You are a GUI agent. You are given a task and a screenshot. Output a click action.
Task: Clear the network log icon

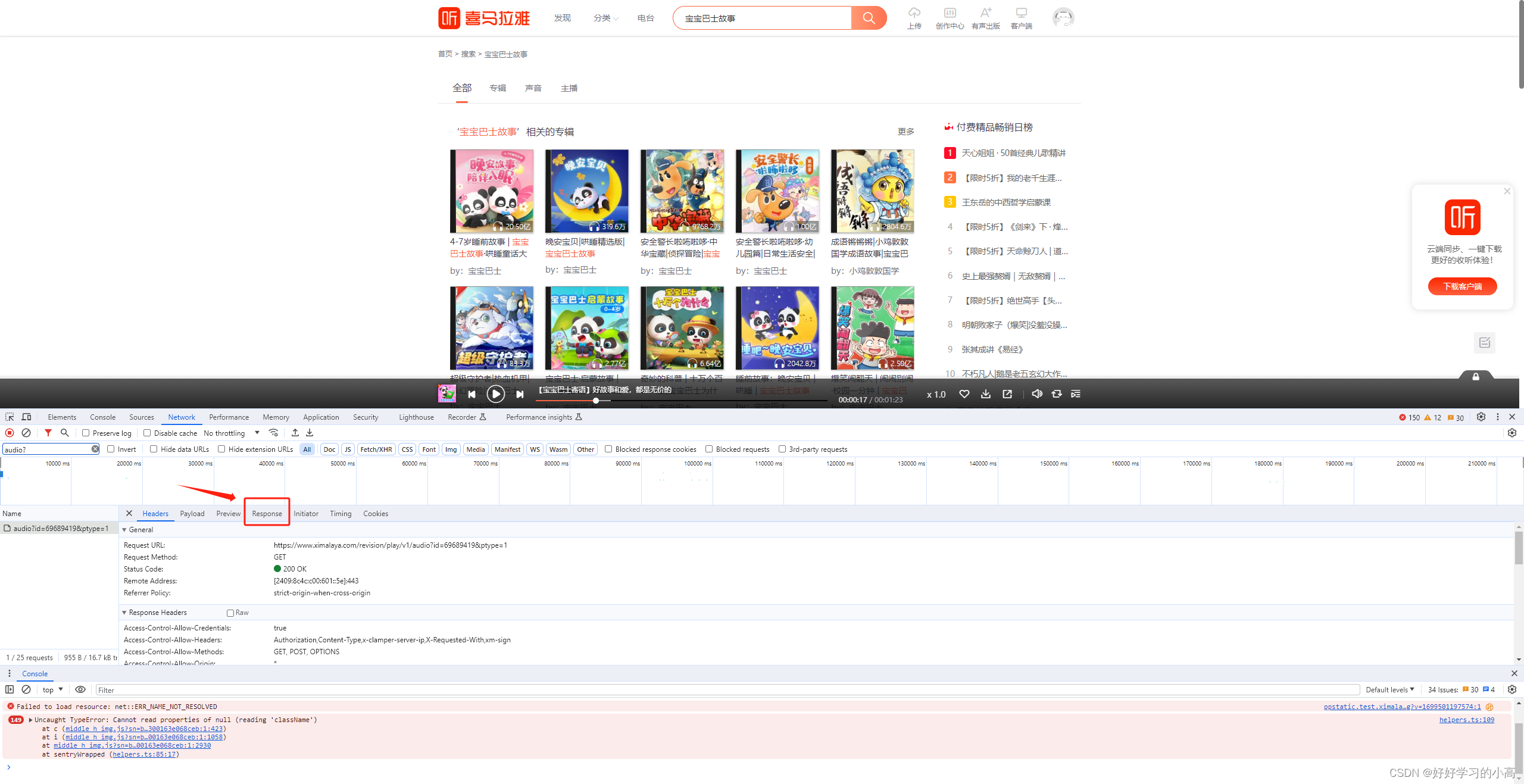coord(26,433)
